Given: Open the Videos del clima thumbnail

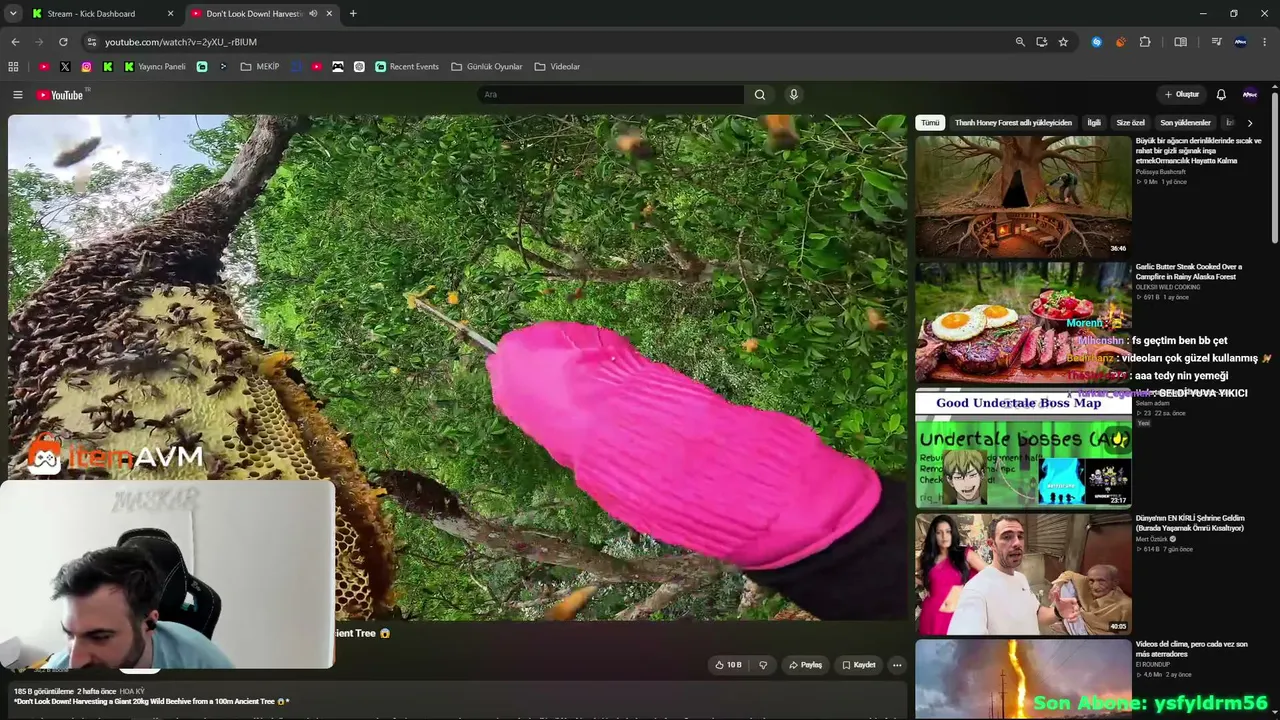Looking at the screenshot, I should (x=1023, y=680).
